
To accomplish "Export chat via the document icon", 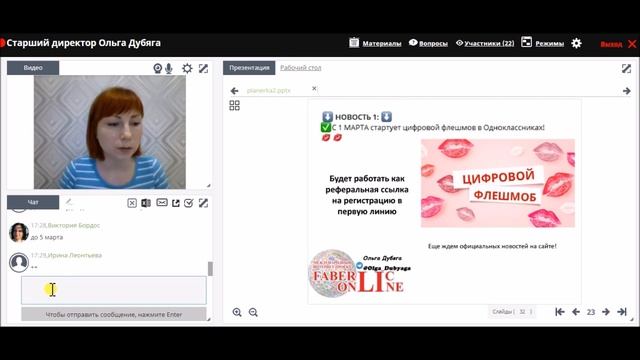I will coord(146,203).
